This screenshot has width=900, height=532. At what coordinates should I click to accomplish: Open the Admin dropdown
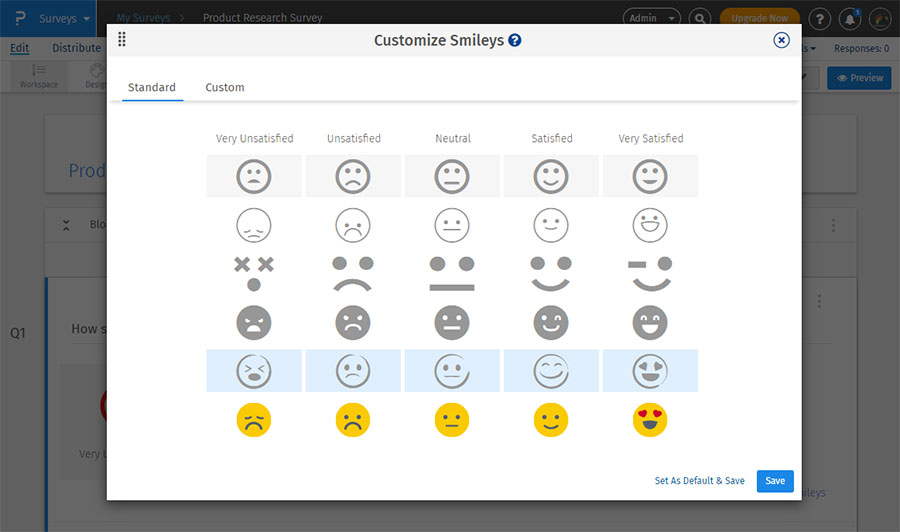coord(651,18)
